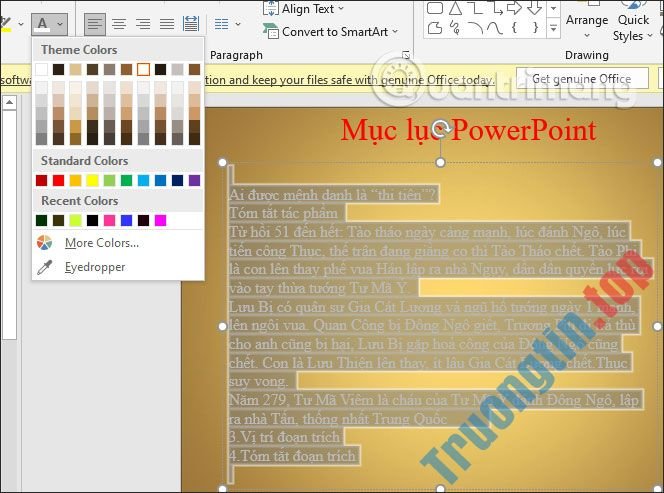Open Convert to SmartArt menu
This screenshot has width=664, height=493.
coord(330,32)
